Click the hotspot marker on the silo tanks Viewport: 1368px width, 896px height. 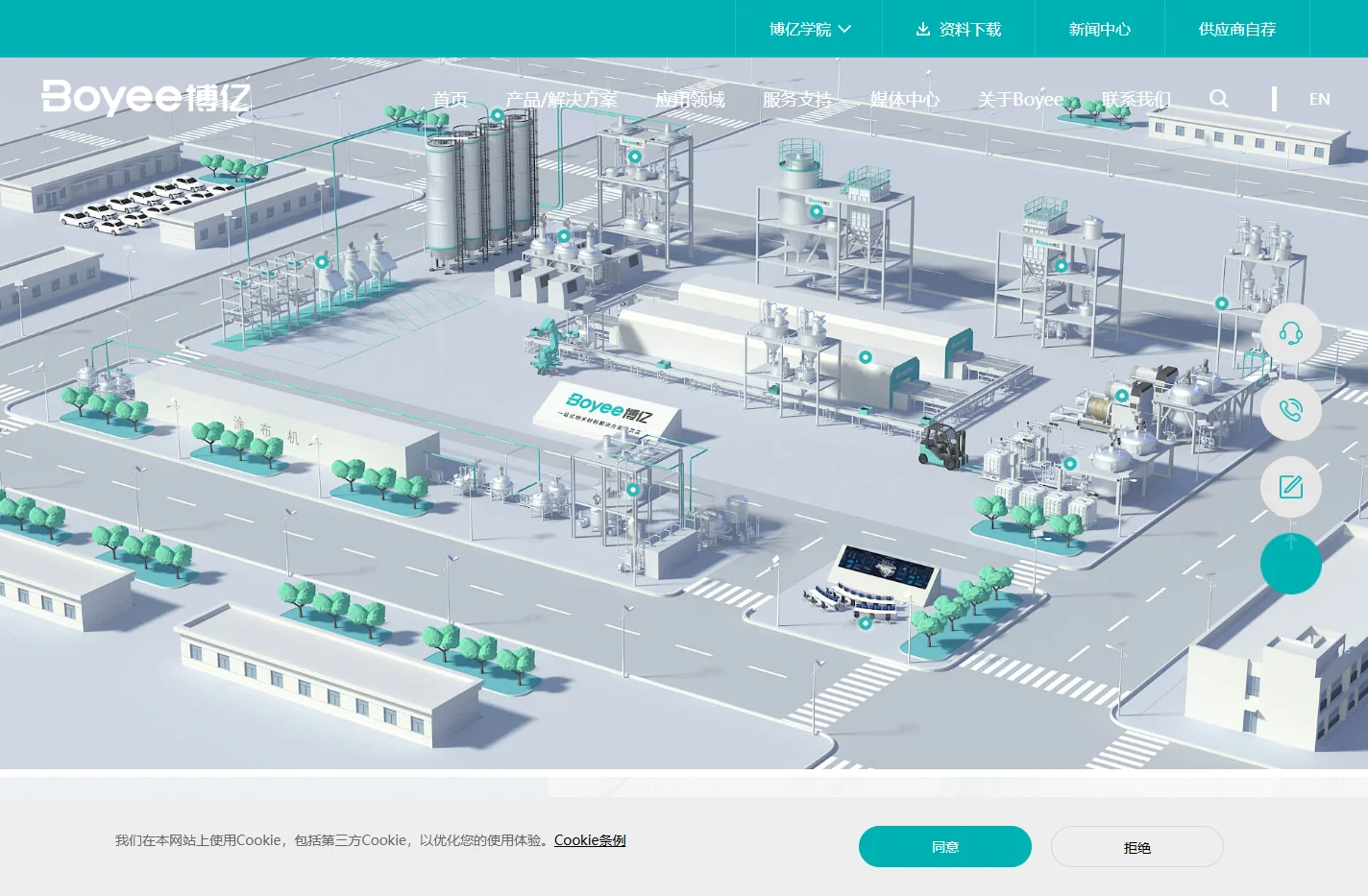coord(497,115)
